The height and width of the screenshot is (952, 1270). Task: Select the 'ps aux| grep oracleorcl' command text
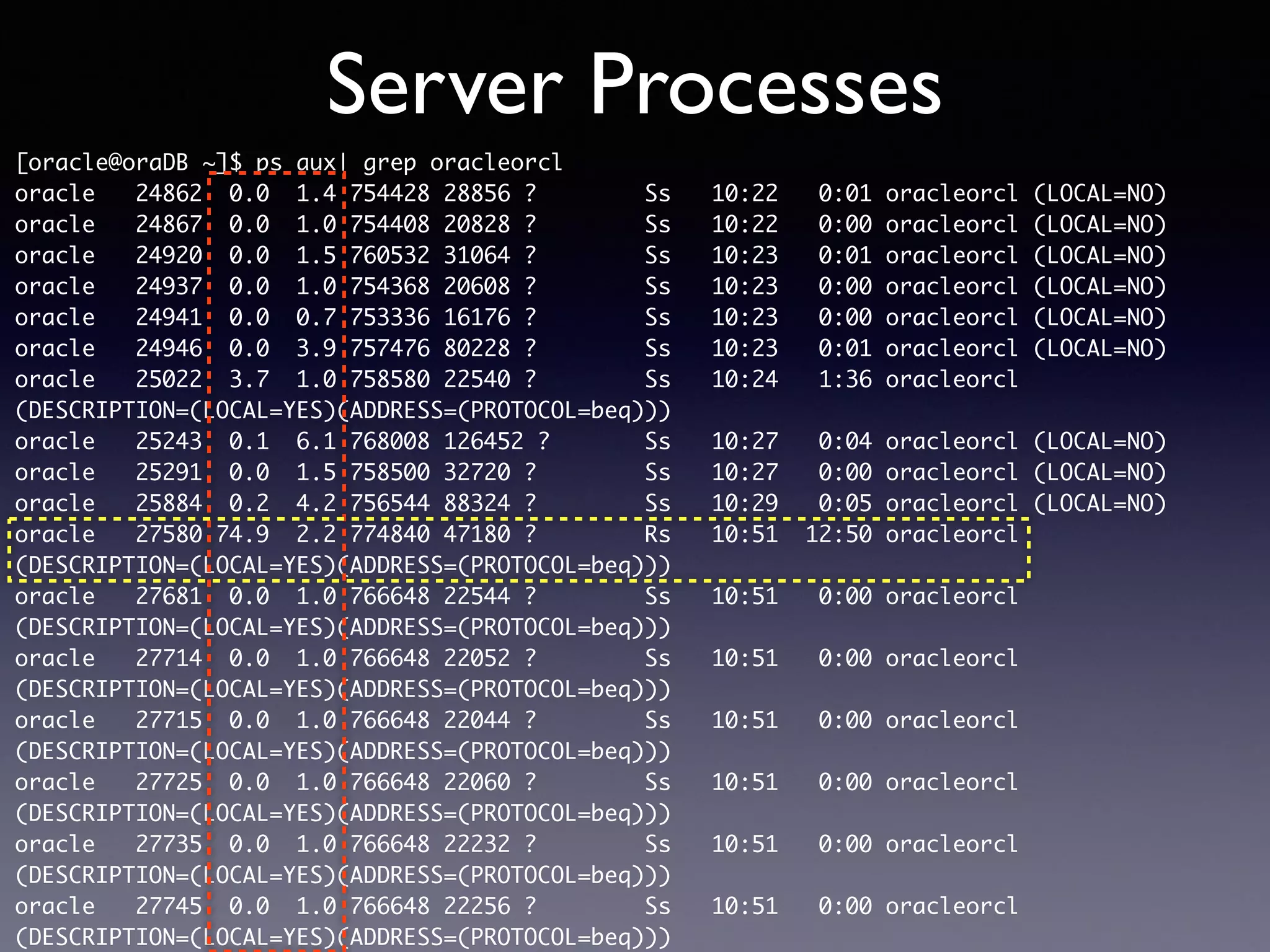(x=409, y=162)
